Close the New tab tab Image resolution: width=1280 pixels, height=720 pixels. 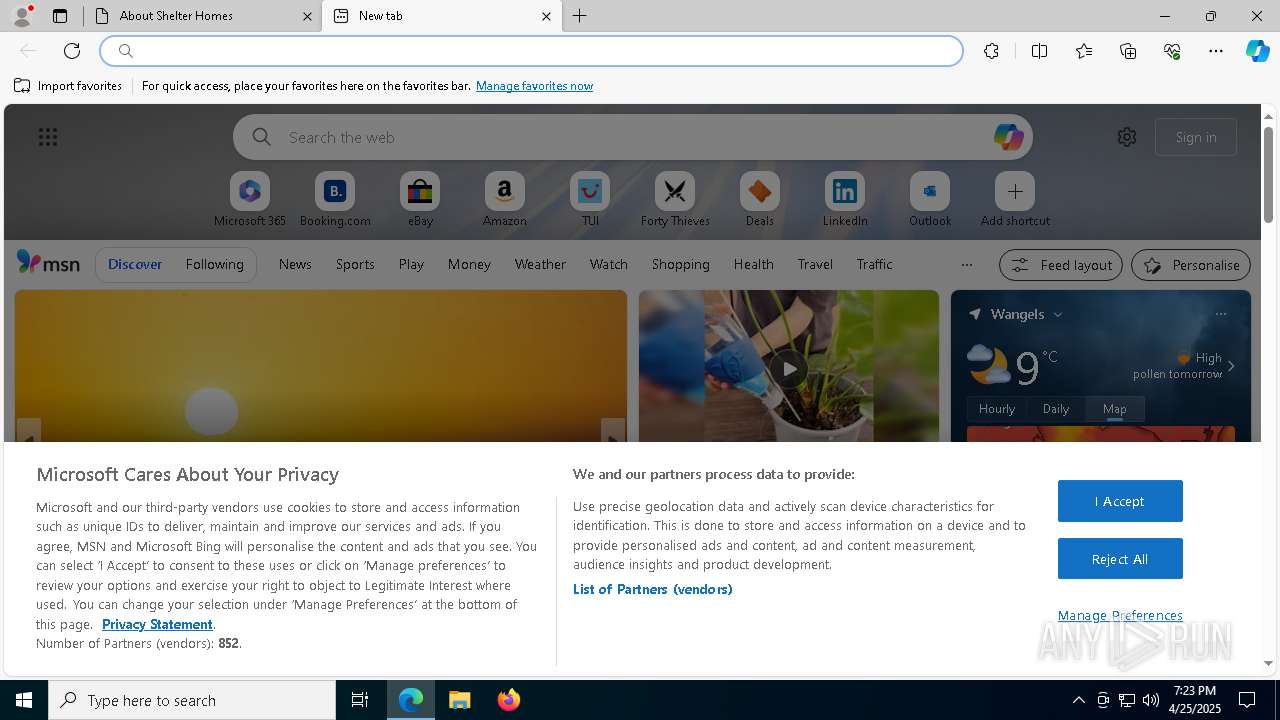(x=546, y=16)
